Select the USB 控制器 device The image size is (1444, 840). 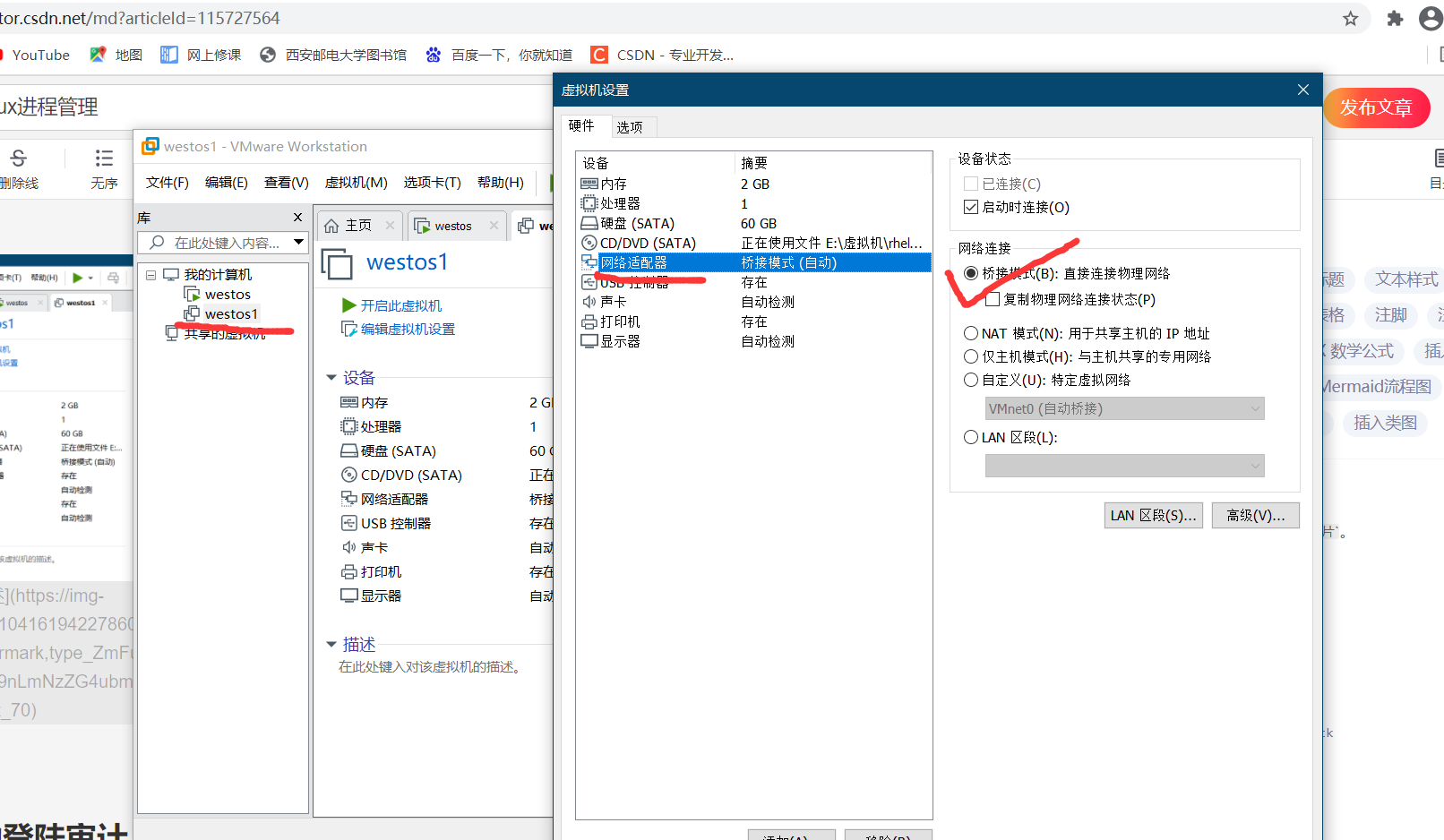632,281
